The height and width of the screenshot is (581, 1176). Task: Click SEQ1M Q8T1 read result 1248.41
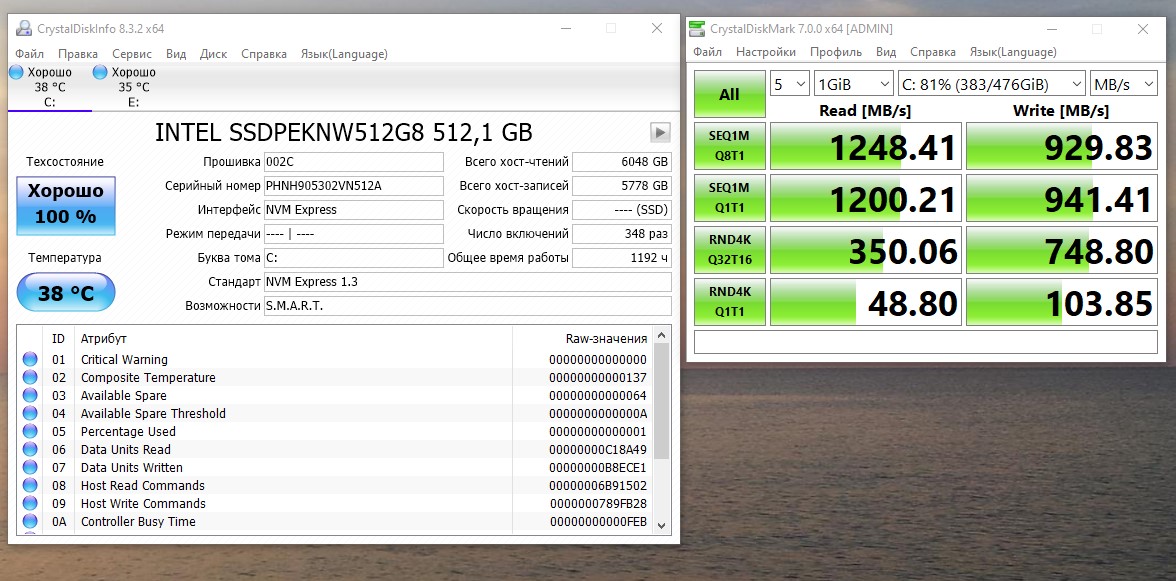point(866,146)
